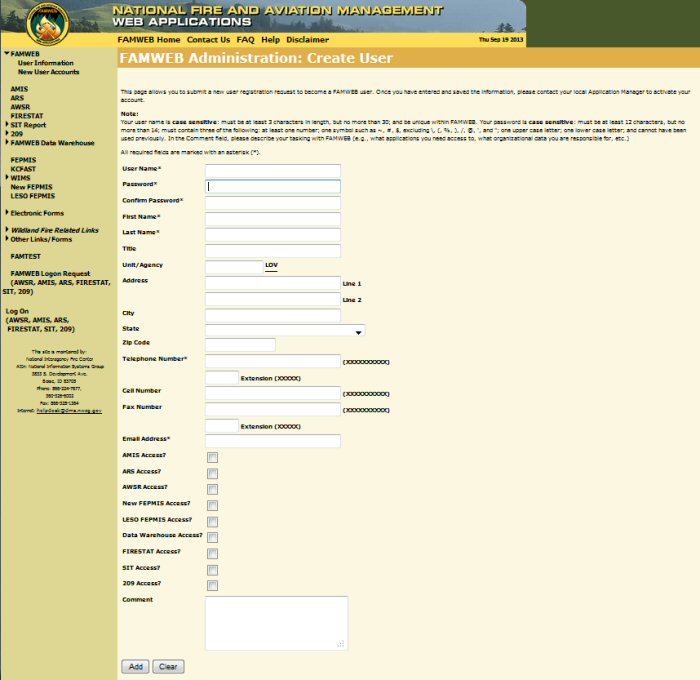Screen dimensions: 700x680
Task: Expand the SIT Report menu arrow
Action: [x=7, y=124]
